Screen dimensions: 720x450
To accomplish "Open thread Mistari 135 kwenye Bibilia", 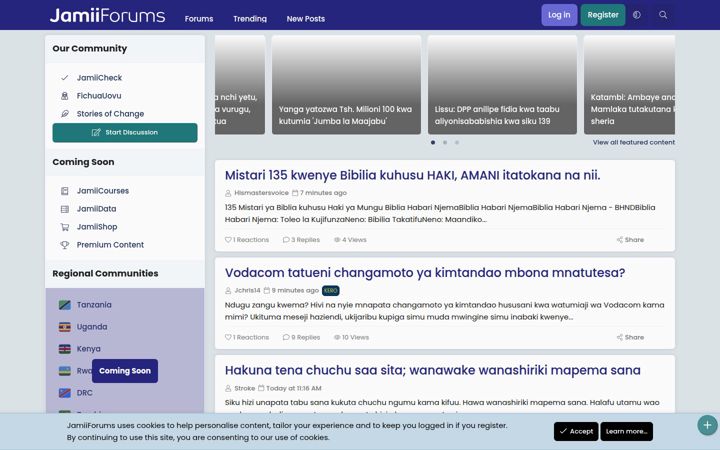I will (x=412, y=175).
